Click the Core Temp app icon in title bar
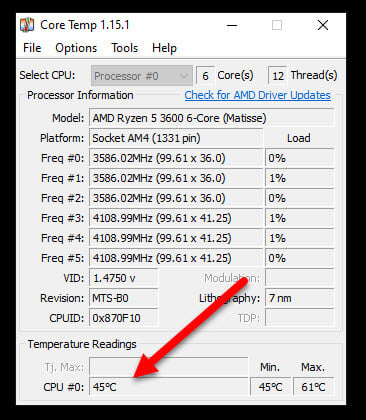The height and width of the screenshot is (420, 366). tap(27, 25)
